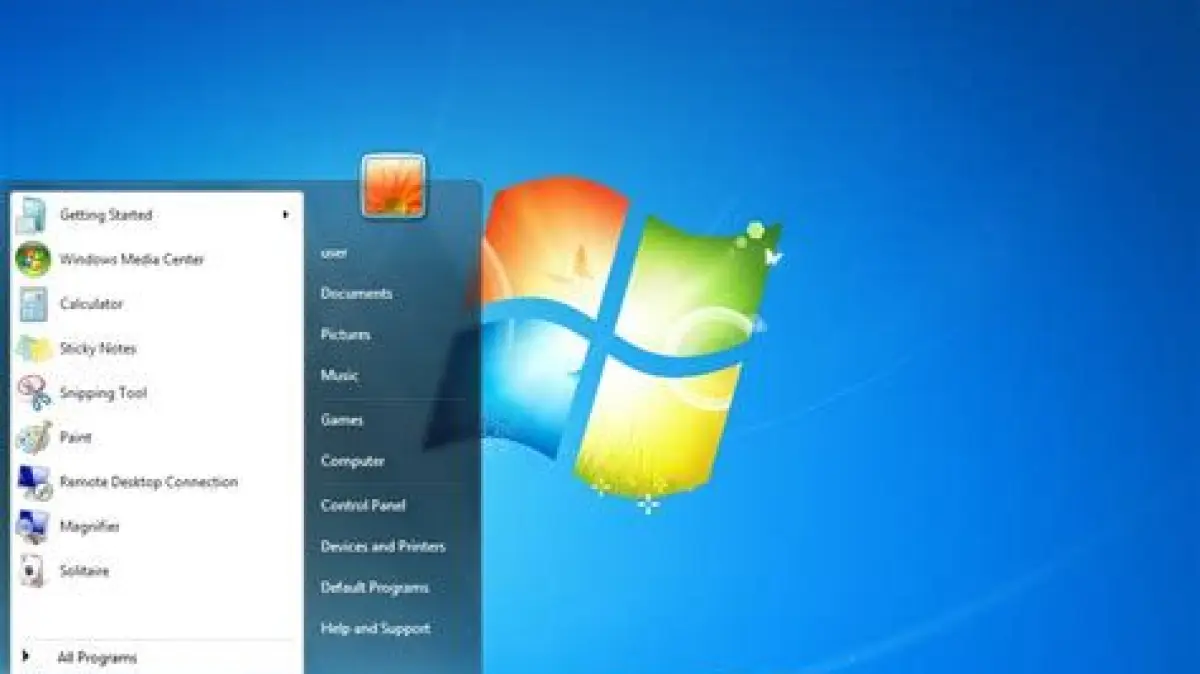Viewport: 1200px width, 674px height.
Task: Expand the Getting Started submenu arrow
Action: tap(285, 215)
